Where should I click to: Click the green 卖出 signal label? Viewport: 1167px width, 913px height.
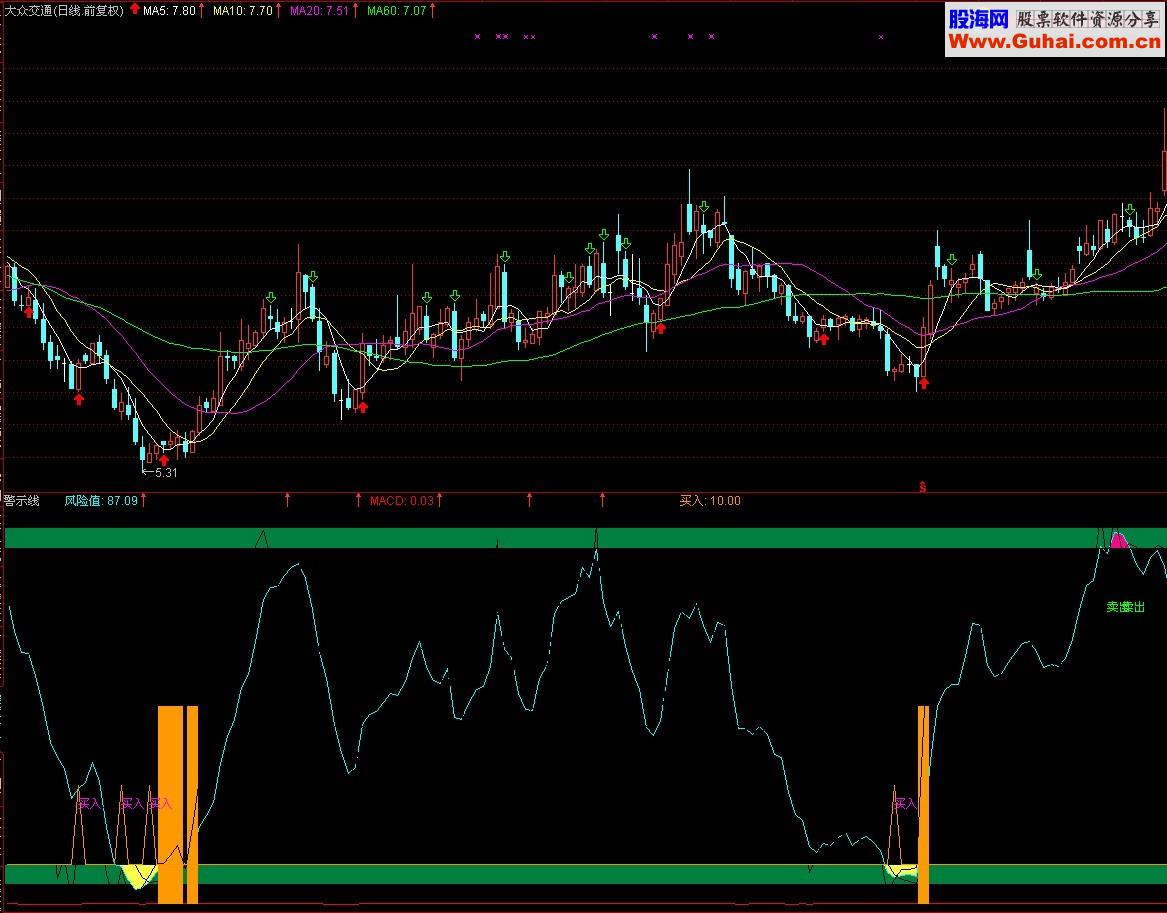1125,607
